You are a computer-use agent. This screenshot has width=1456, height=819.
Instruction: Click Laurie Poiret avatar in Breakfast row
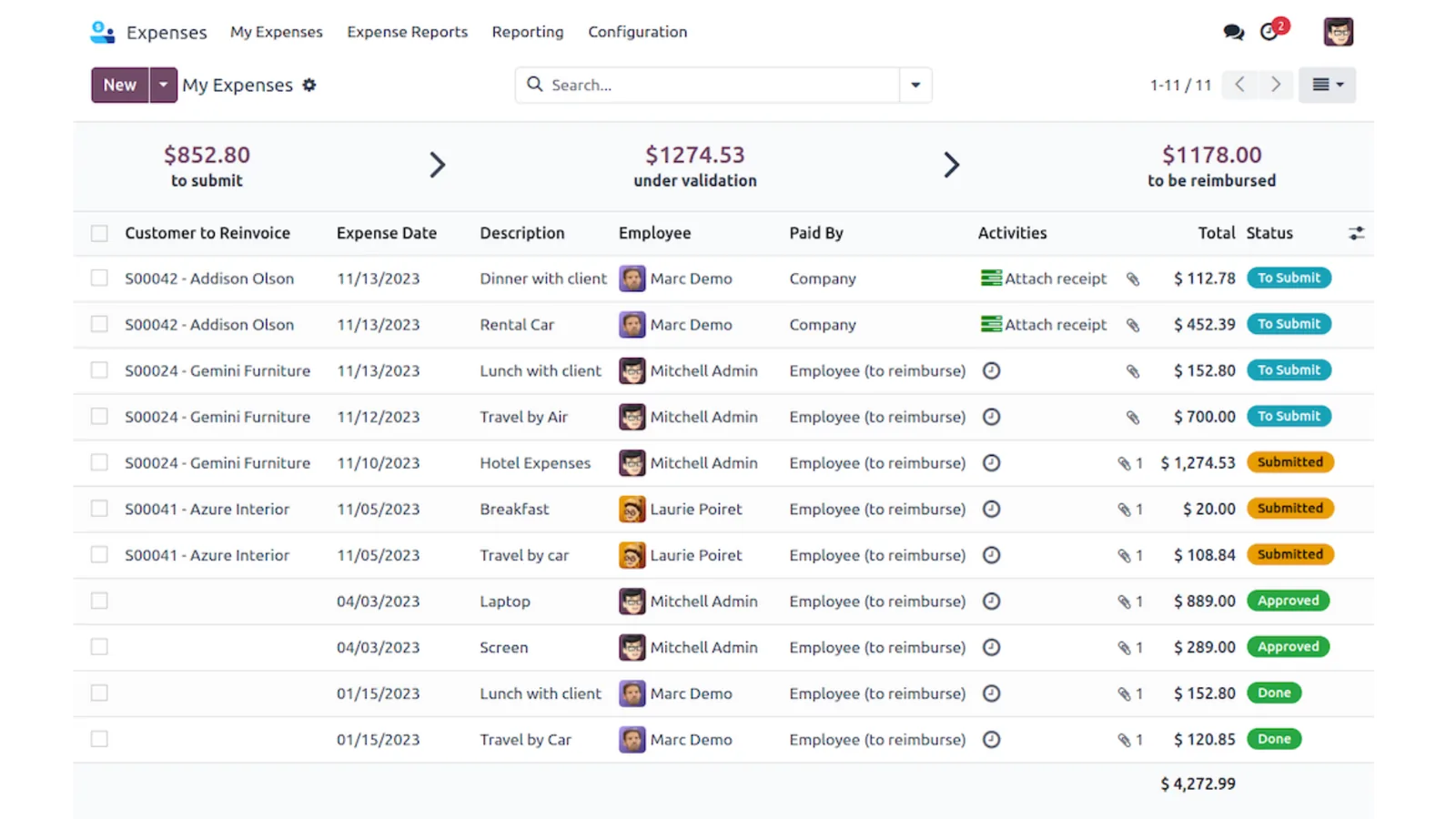632,510
